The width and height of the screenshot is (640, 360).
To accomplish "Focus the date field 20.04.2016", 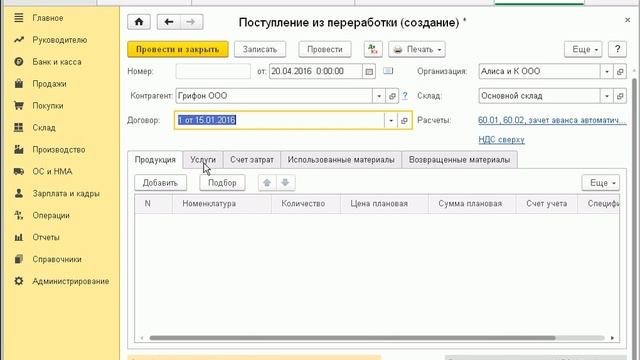I will pos(316,71).
